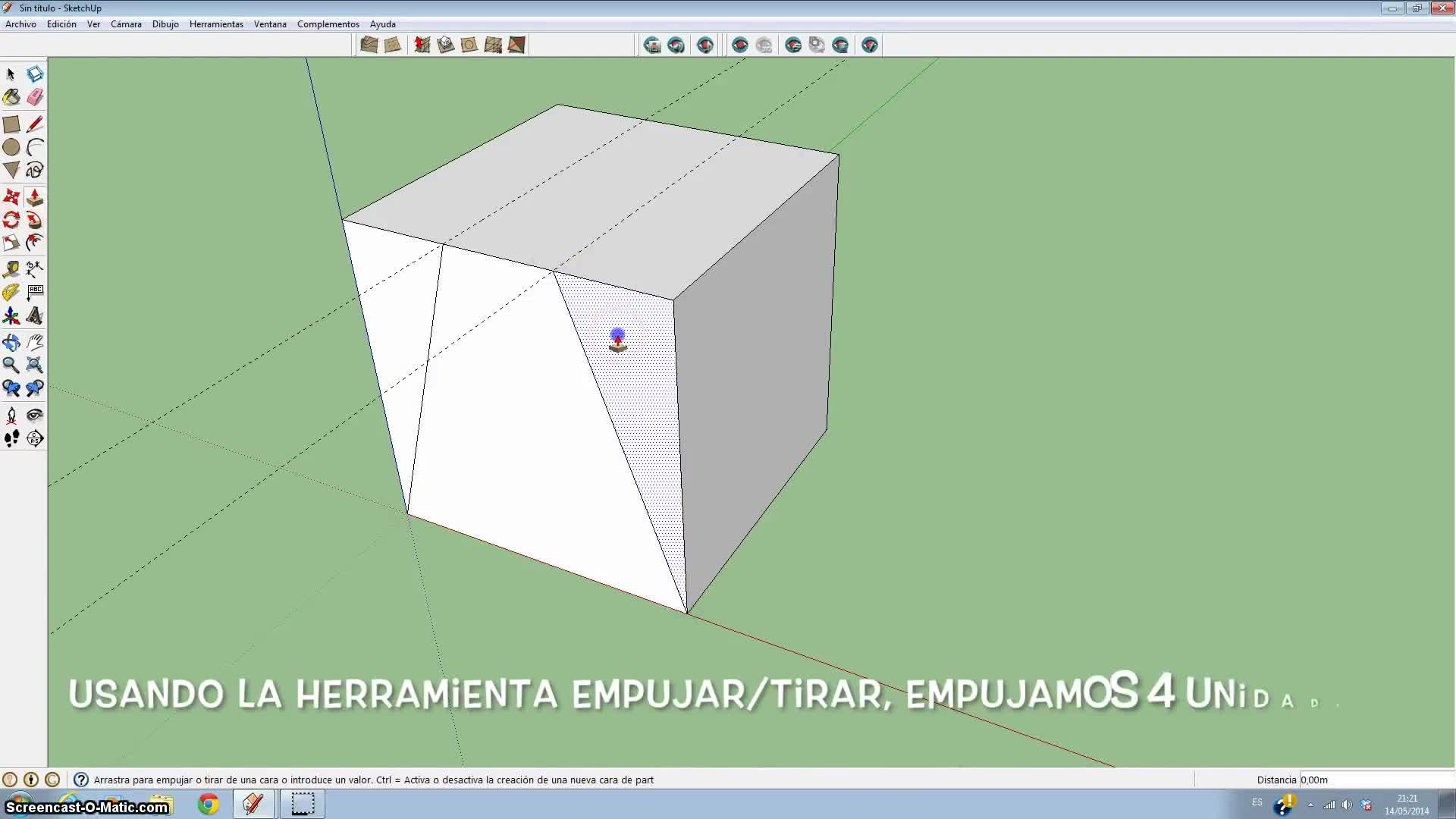Select the Rotate tool
Viewport: 1456px width, 819px height.
click(x=11, y=220)
